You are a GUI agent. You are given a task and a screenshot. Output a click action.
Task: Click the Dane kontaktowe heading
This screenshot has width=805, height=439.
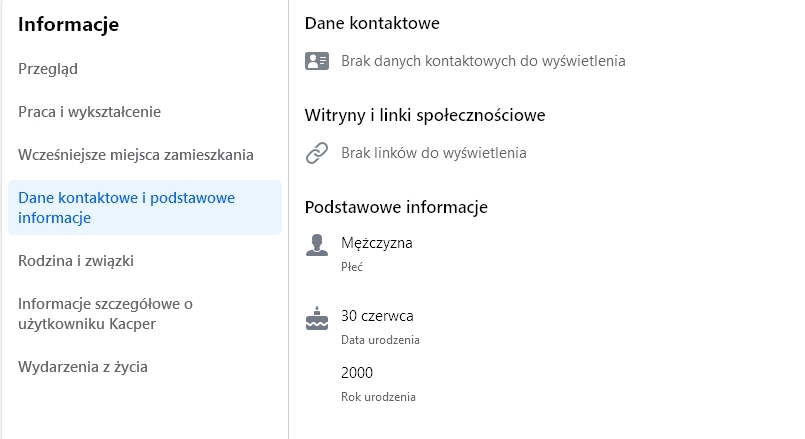[372, 23]
